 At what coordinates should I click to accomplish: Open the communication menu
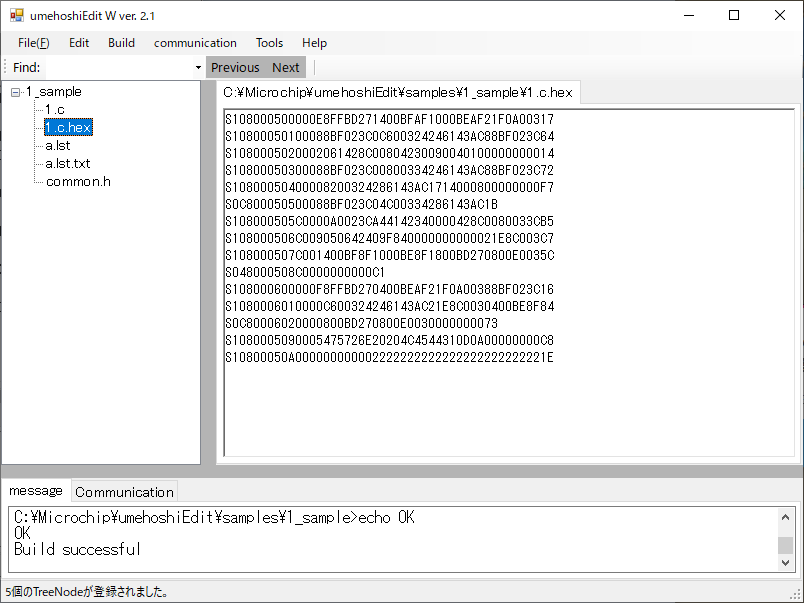pos(195,43)
